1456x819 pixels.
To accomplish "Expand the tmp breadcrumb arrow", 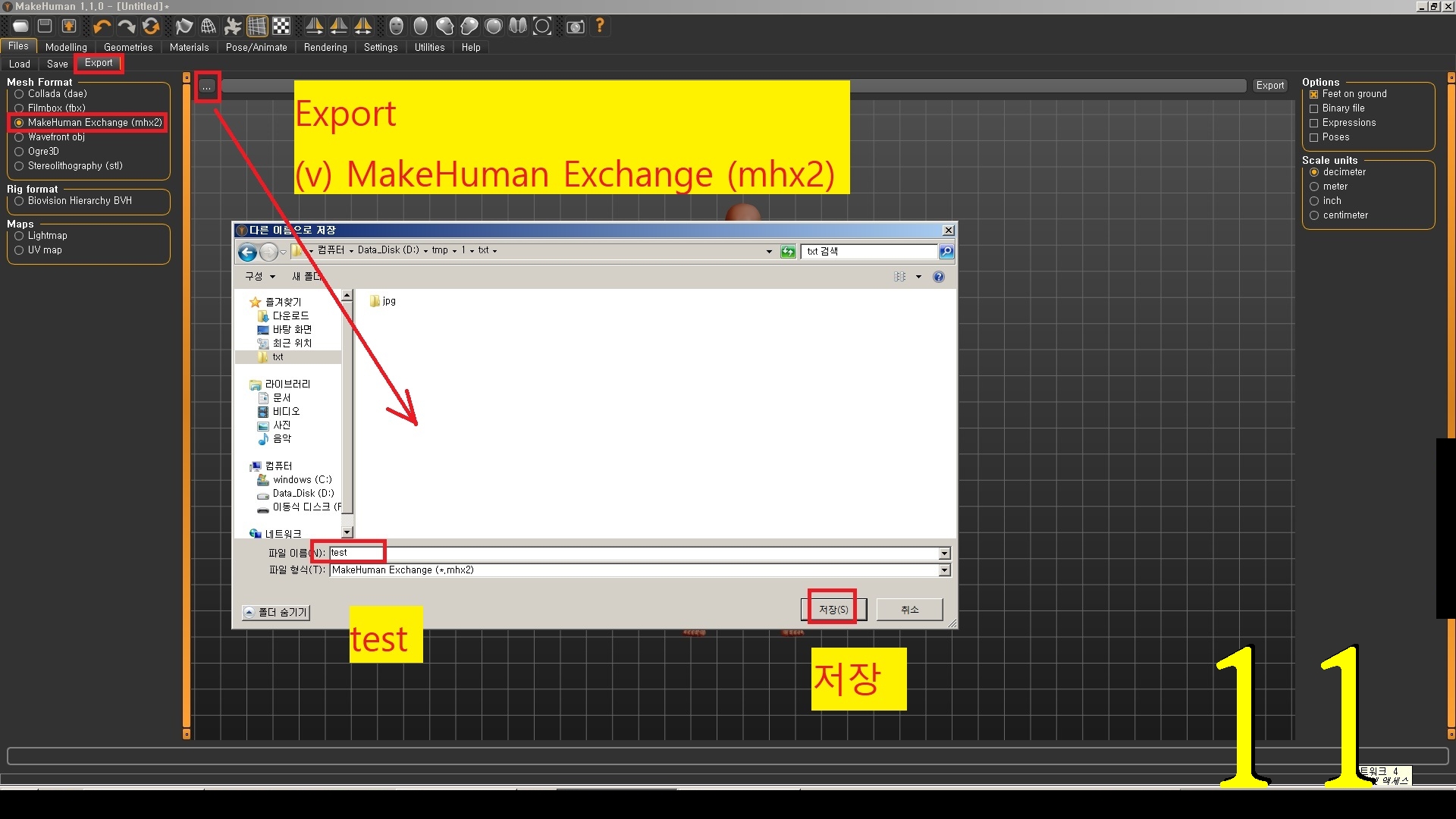I will 454,251.
